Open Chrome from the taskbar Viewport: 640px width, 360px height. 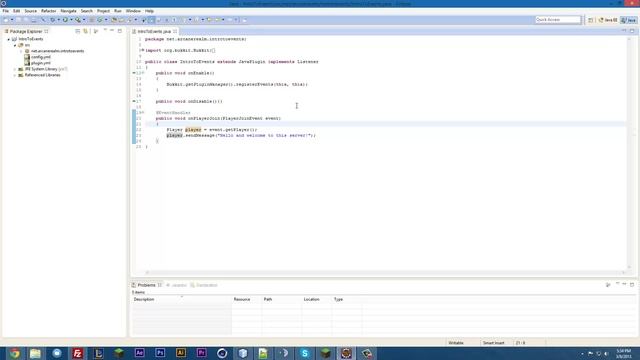15,353
